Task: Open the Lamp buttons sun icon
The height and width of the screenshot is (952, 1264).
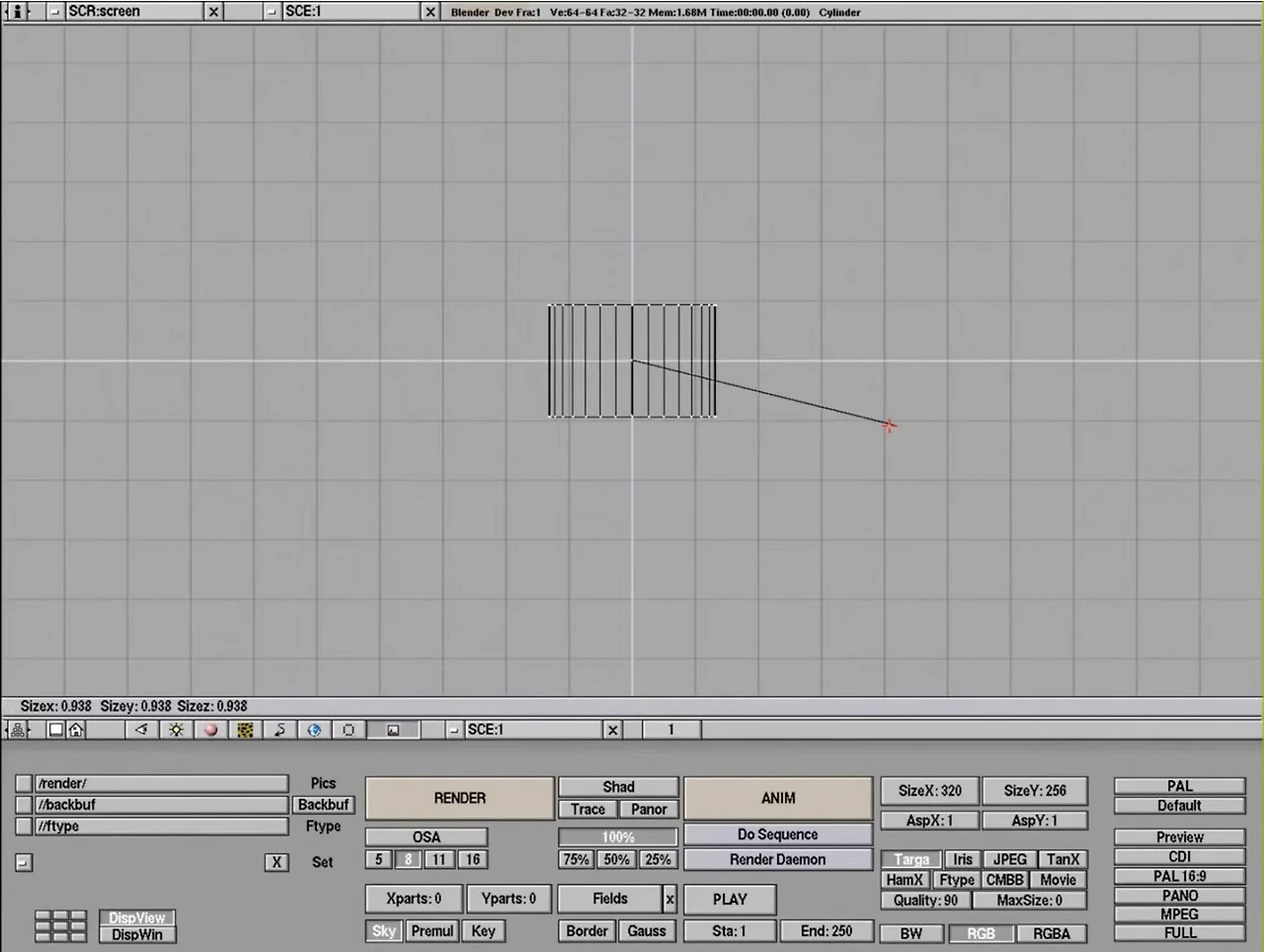Action: (x=176, y=730)
